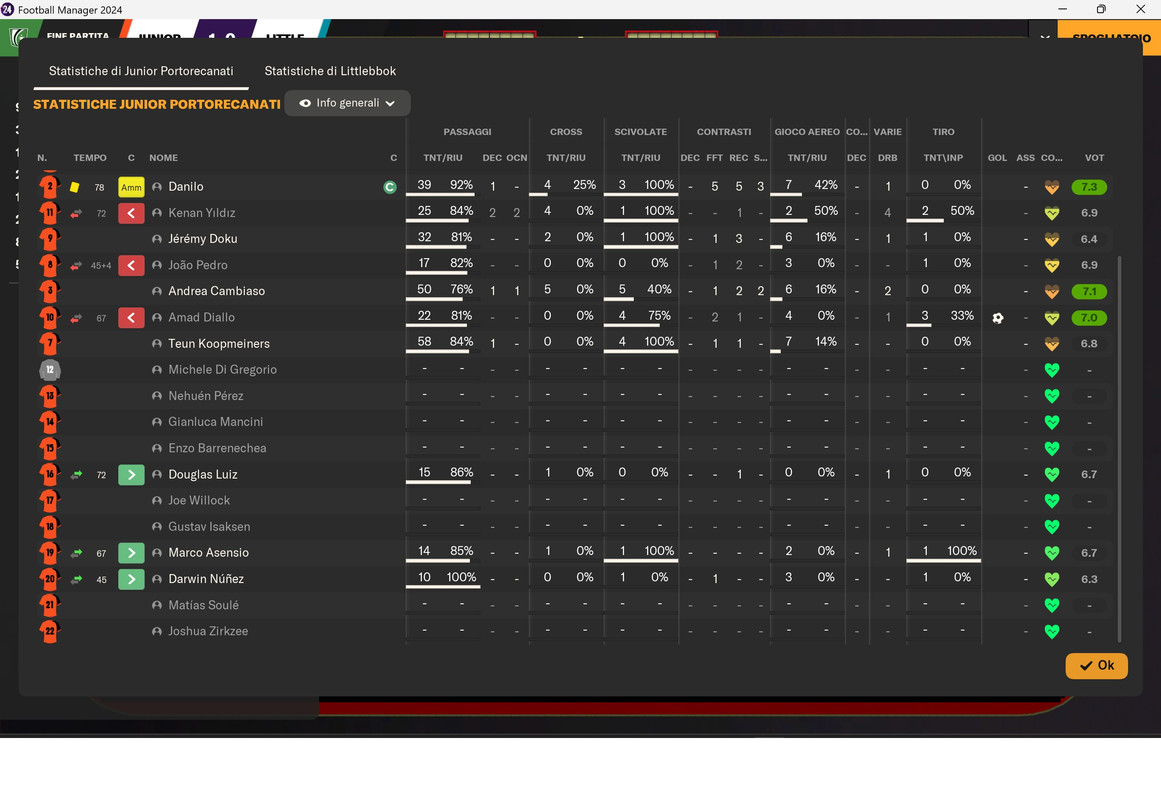The width and height of the screenshot is (1161, 800).
Task: Click person icon beside Teun Koopmeiners
Action: [157, 344]
